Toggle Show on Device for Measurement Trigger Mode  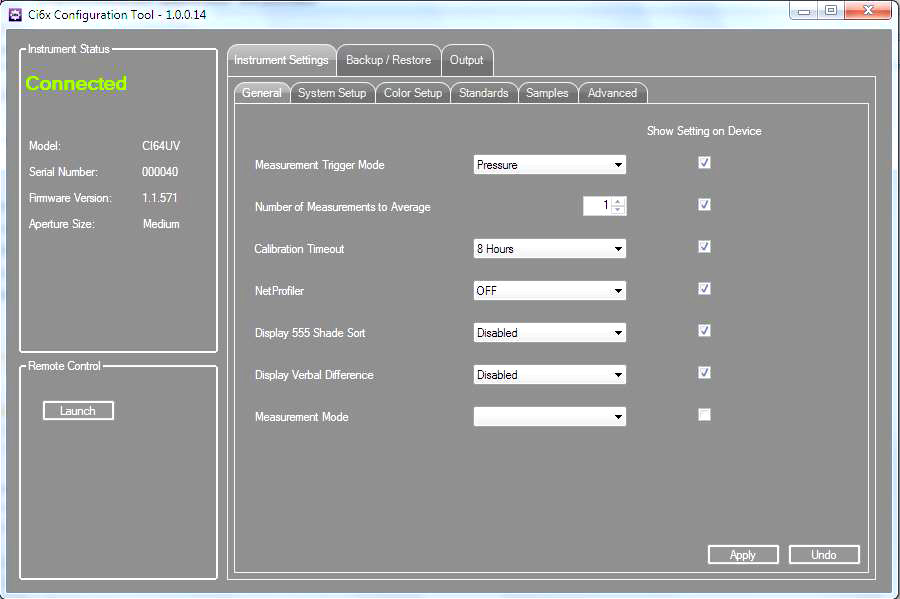(704, 163)
